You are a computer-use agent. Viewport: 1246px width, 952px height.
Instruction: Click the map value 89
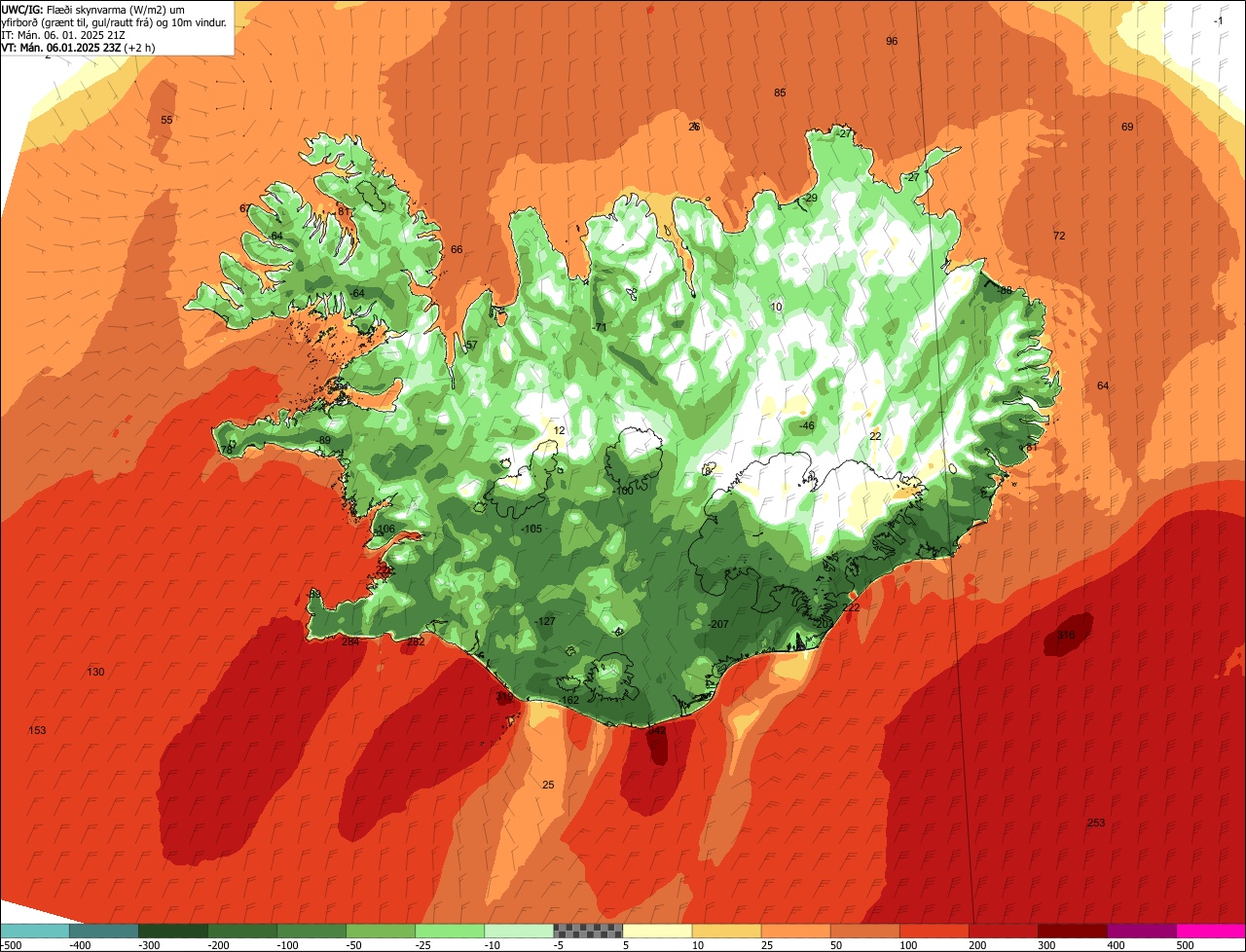point(324,440)
